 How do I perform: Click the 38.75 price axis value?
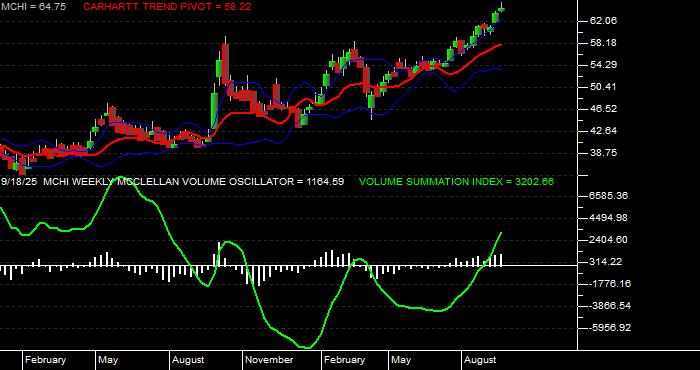[x=604, y=153]
